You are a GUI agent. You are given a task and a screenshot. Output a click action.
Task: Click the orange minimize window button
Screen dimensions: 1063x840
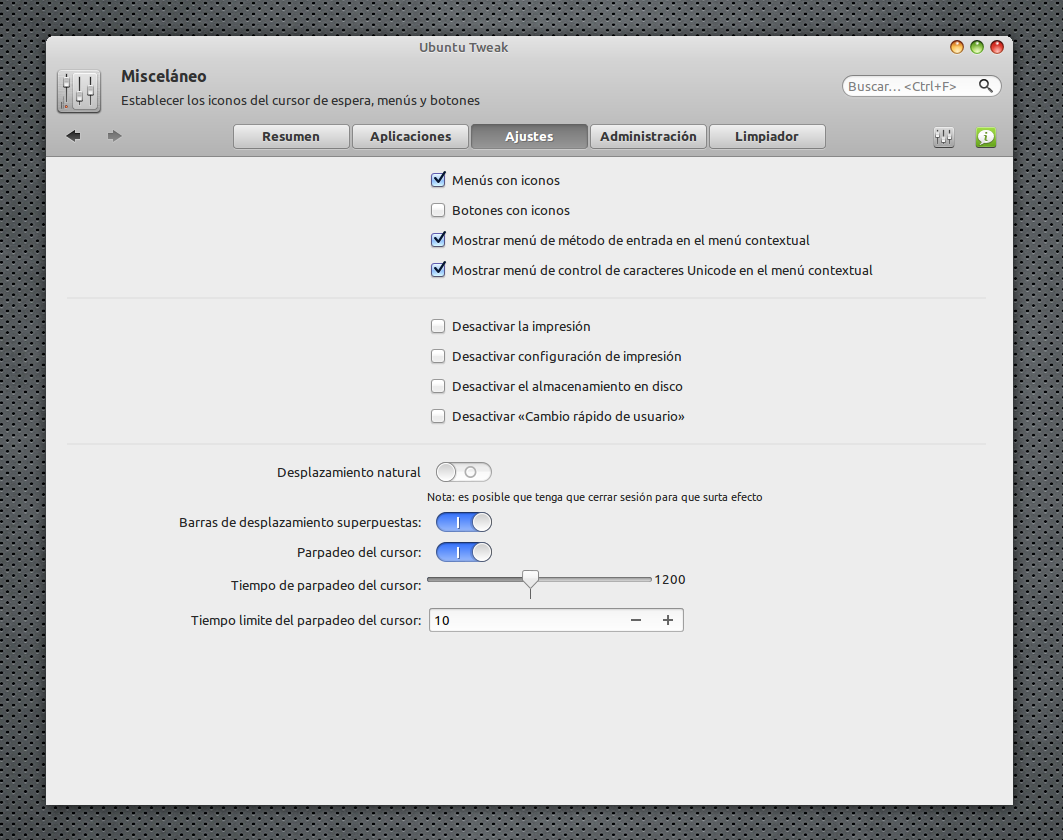957,47
